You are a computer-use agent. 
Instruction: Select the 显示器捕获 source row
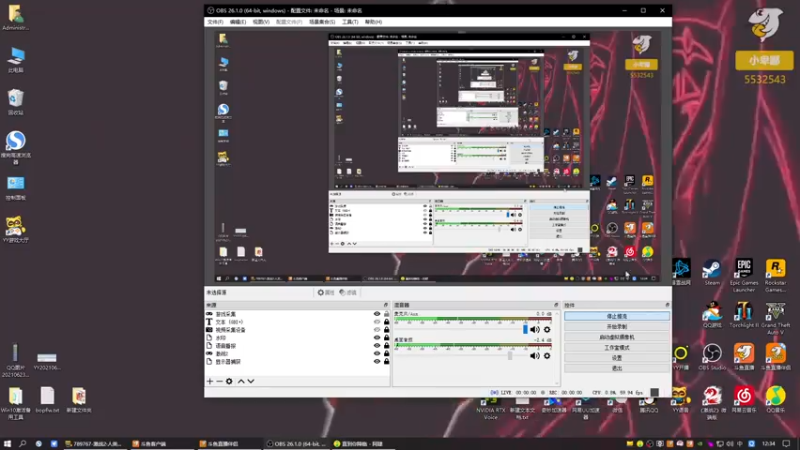click(x=297, y=362)
